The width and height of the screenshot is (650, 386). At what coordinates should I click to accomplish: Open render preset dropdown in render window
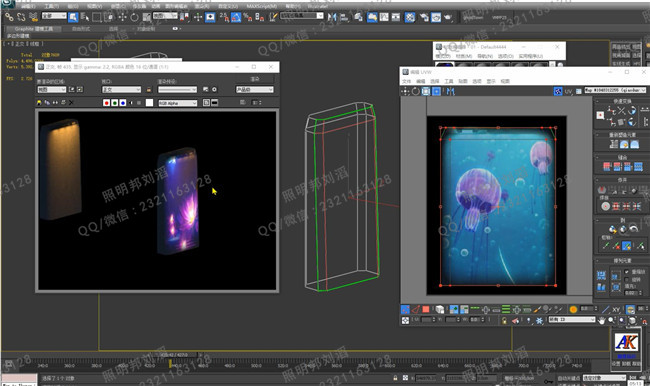pyautogui.click(x=177, y=90)
